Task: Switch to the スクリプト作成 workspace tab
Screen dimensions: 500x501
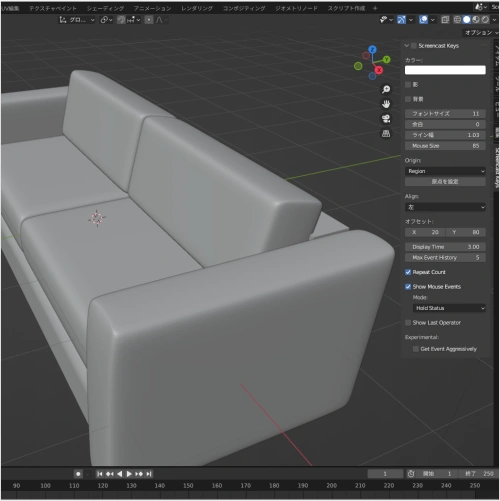Action: click(x=346, y=8)
